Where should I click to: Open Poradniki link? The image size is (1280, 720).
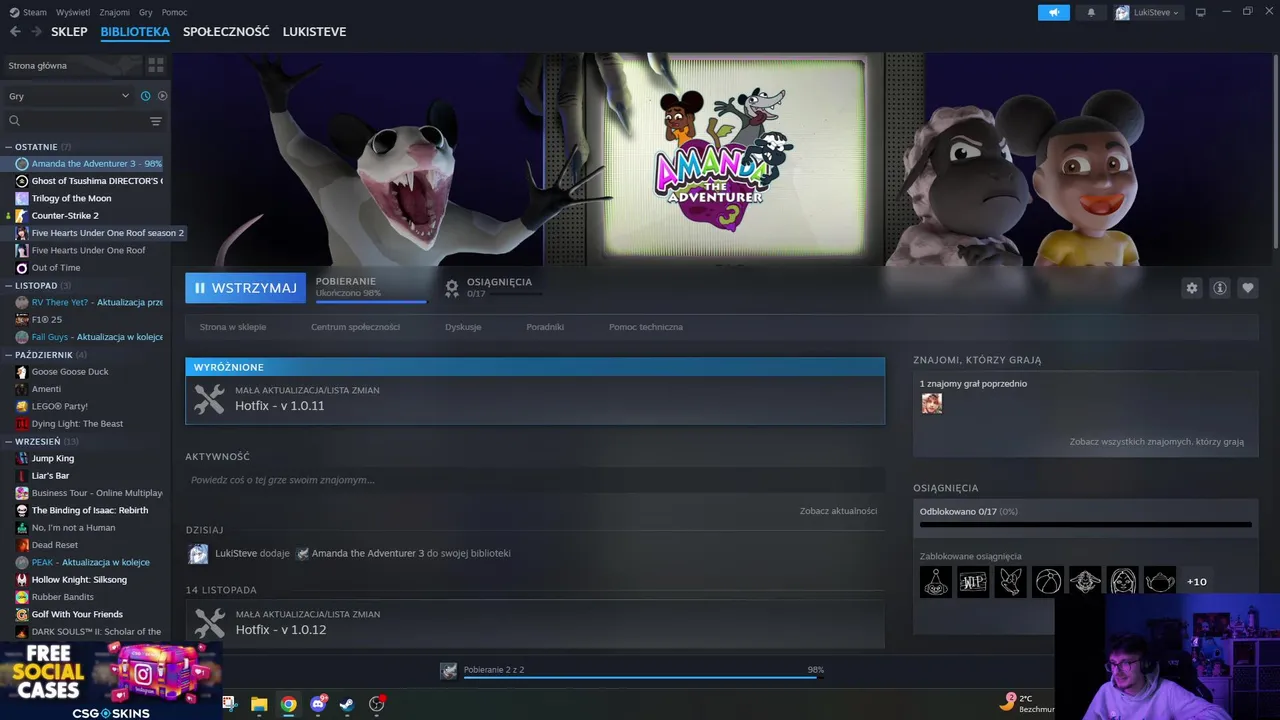[x=545, y=327]
